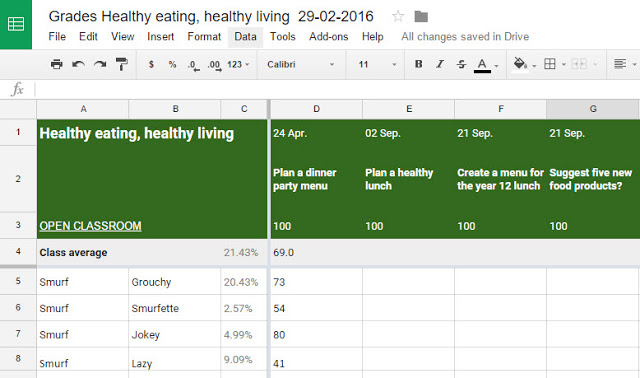This screenshot has width=640, height=378.
Task: Decrease decimal places
Action: coord(193,65)
